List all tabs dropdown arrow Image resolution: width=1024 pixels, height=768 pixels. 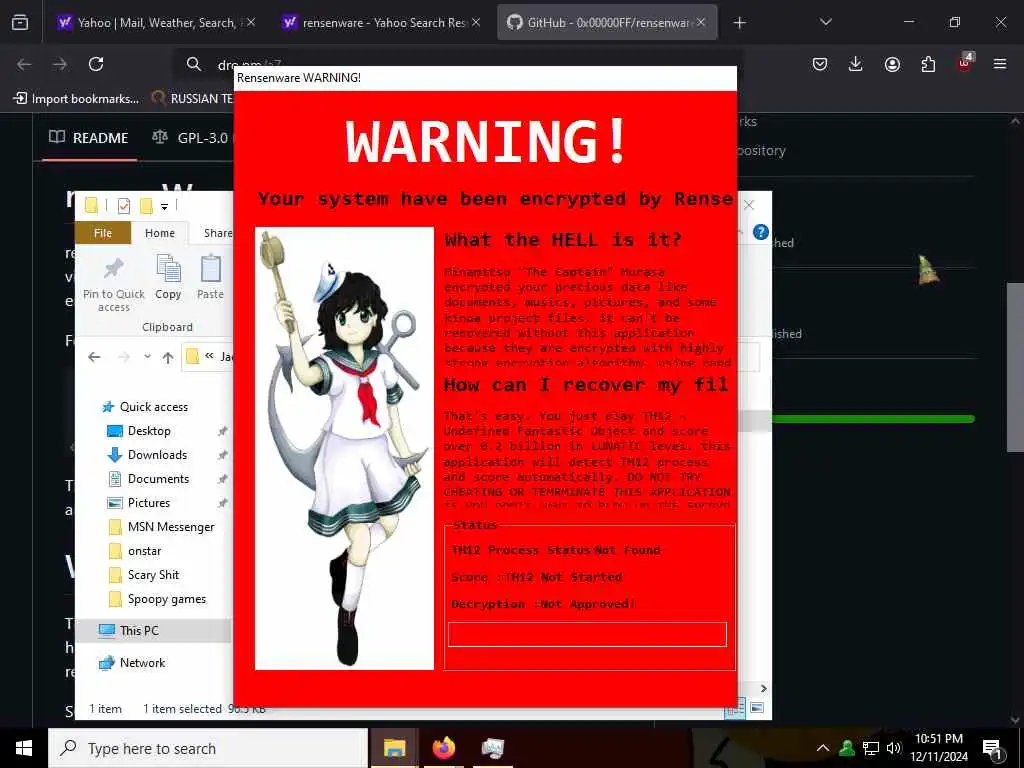tap(825, 22)
